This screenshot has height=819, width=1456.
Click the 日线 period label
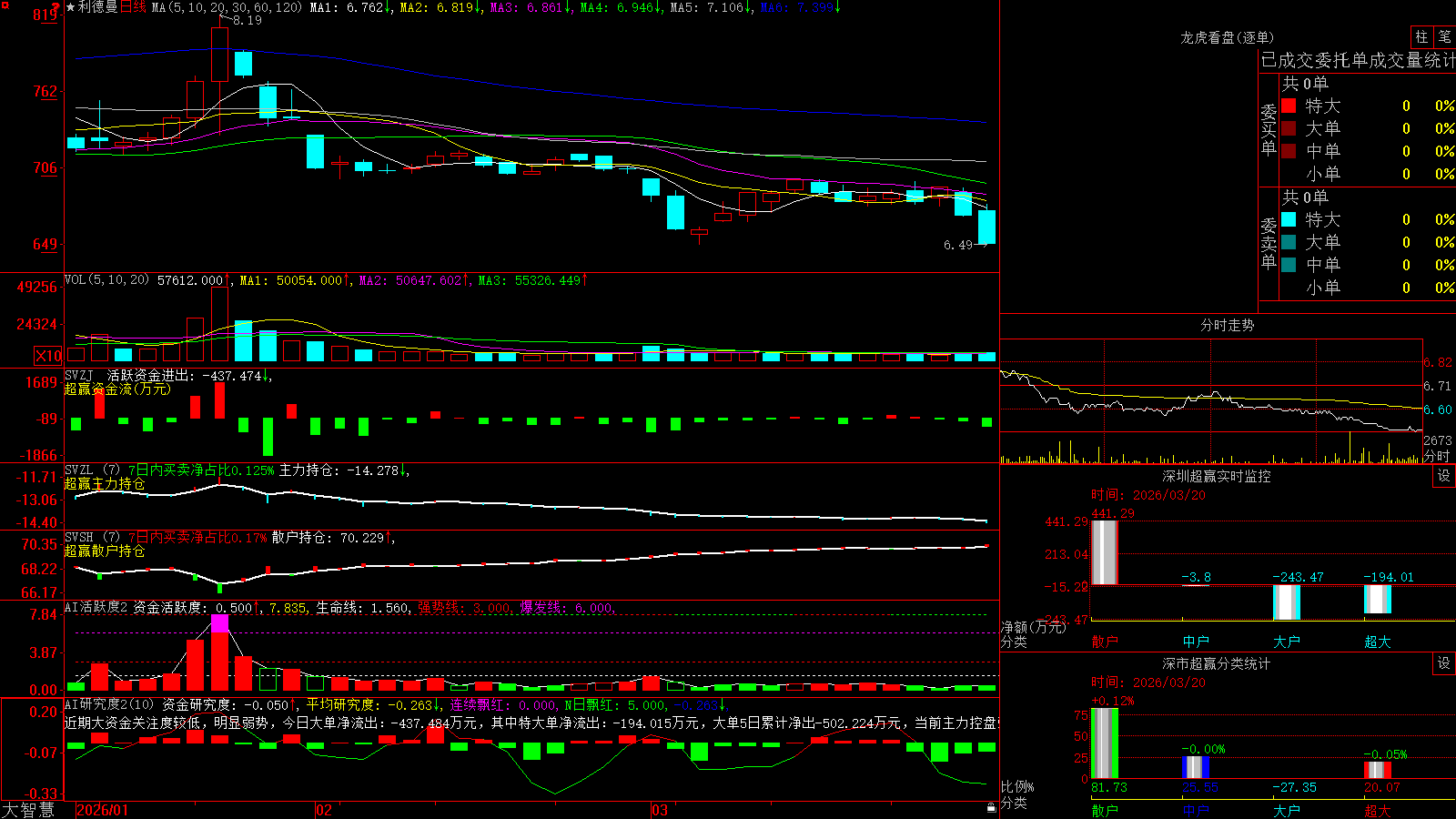coord(133,7)
